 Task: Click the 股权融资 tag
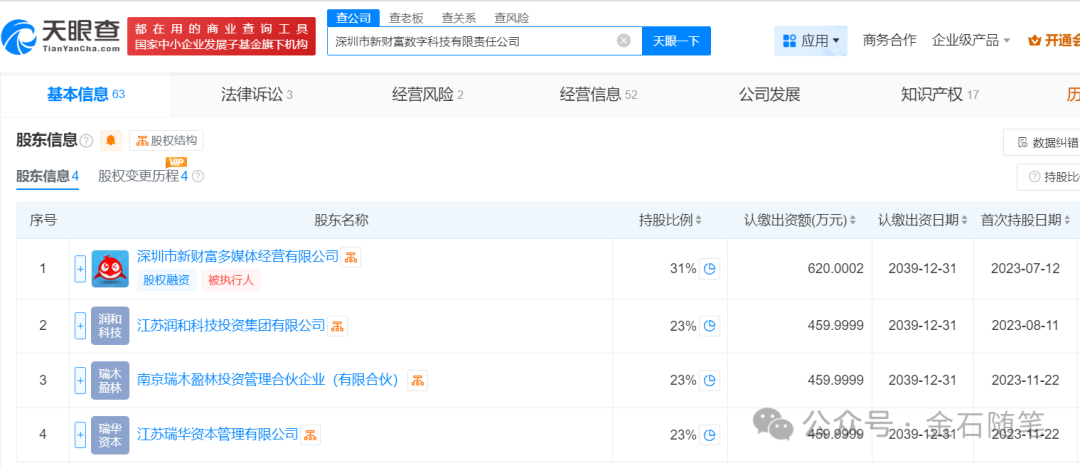pyautogui.click(x=167, y=280)
